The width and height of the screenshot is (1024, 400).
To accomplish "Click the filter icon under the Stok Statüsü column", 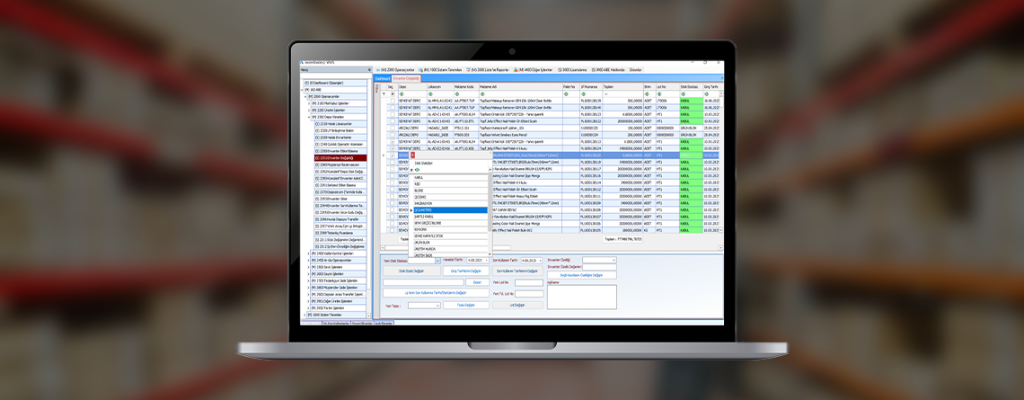I will [x=682, y=94].
